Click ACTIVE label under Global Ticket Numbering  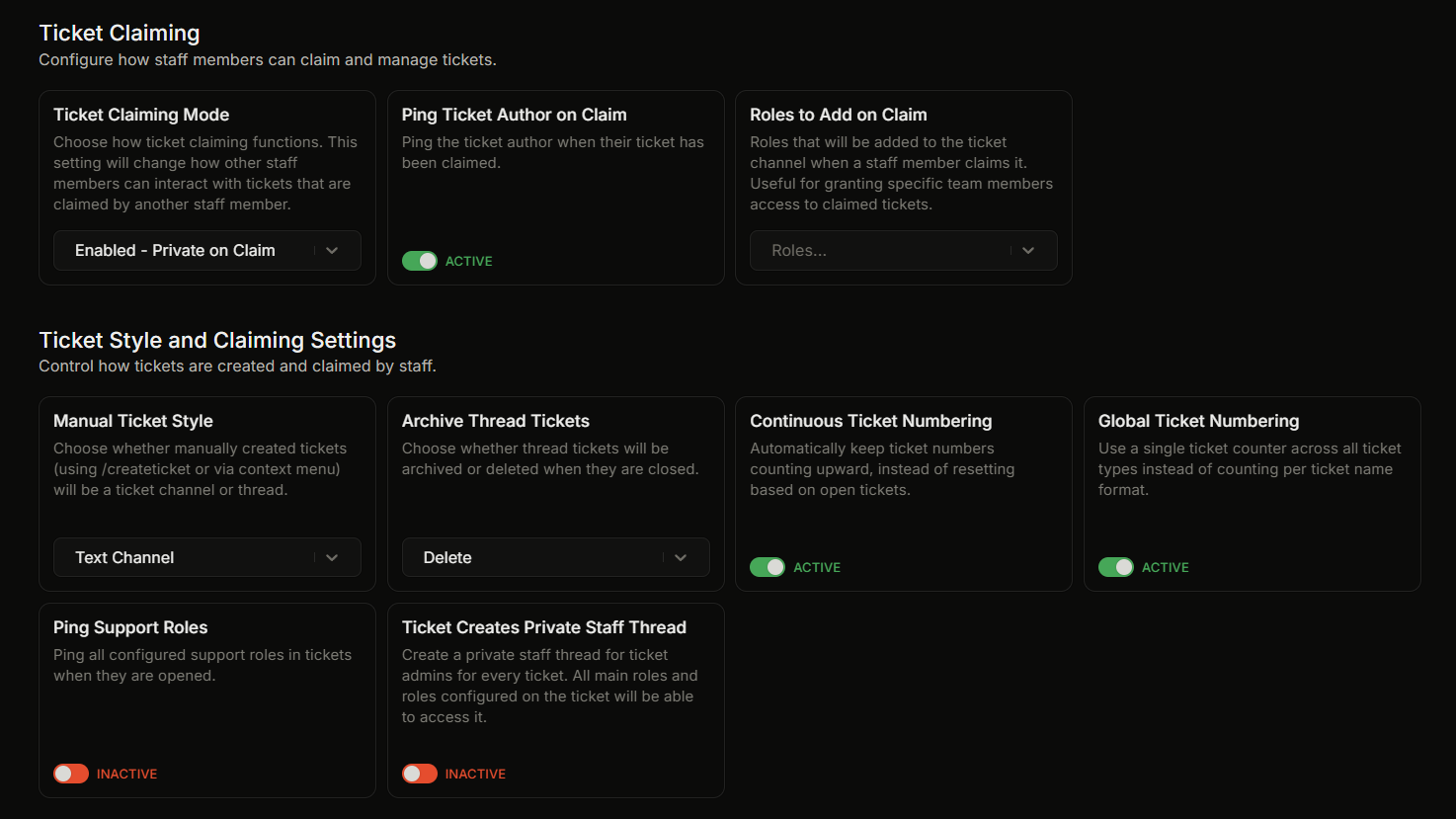(x=1166, y=567)
